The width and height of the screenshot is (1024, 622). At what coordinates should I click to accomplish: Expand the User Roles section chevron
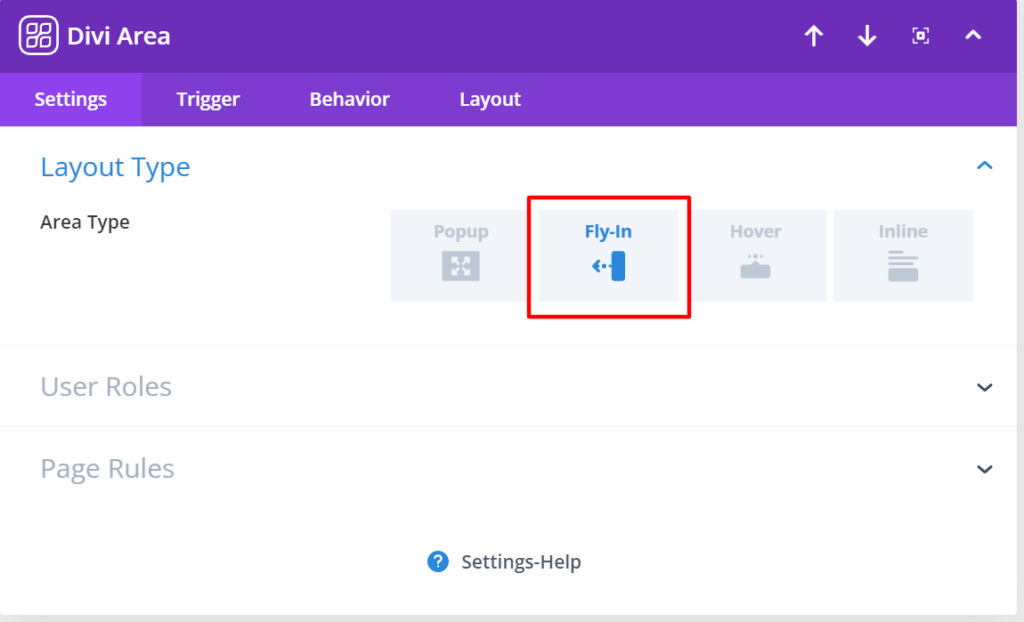point(984,387)
